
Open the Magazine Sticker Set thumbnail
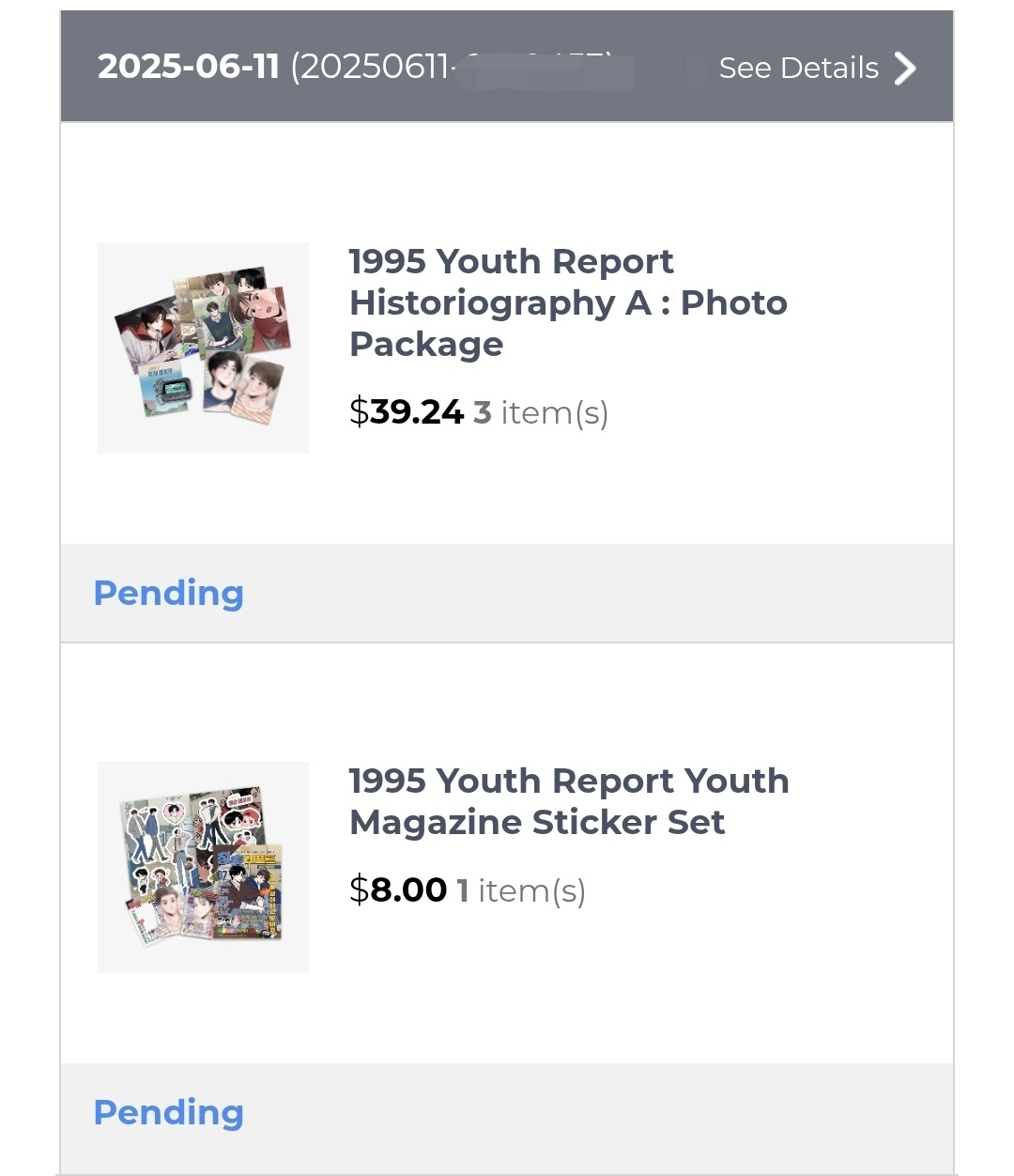[203, 867]
